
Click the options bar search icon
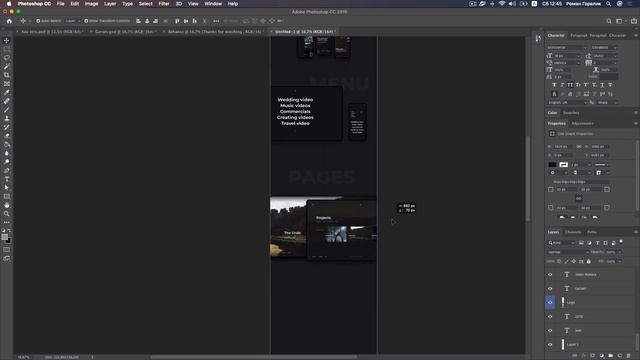coord(609,21)
